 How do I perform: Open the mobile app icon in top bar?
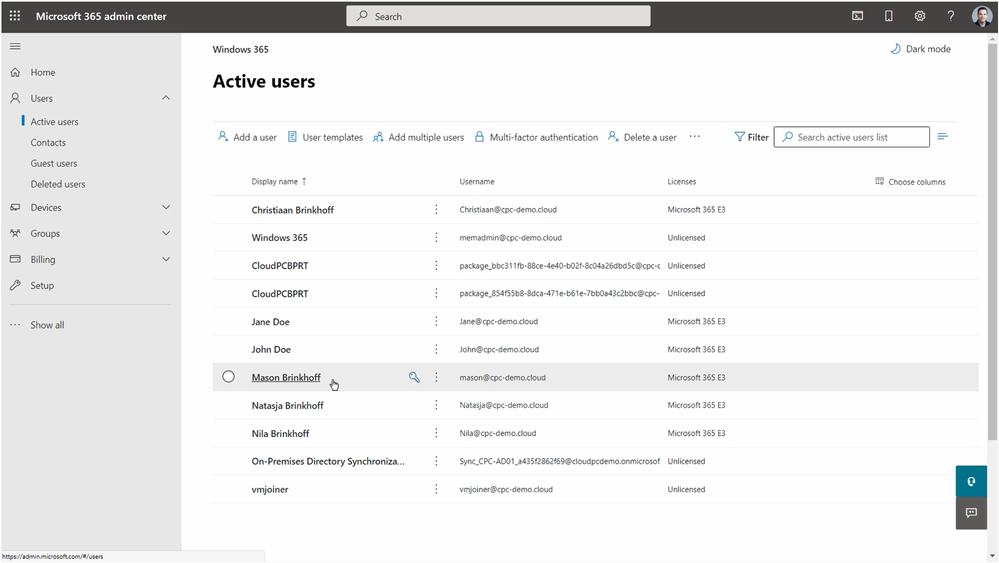click(x=889, y=16)
